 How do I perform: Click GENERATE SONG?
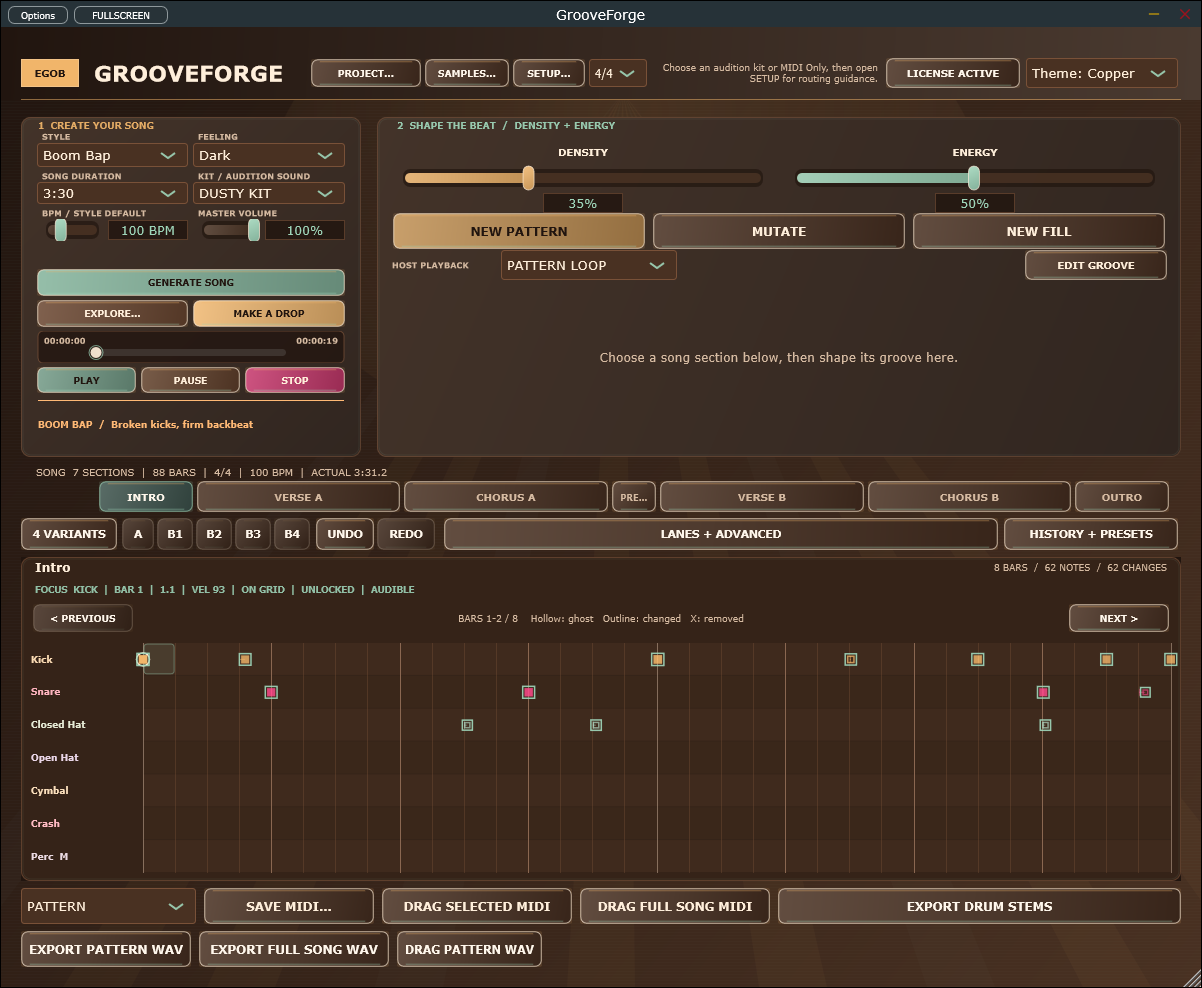(x=191, y=282)
